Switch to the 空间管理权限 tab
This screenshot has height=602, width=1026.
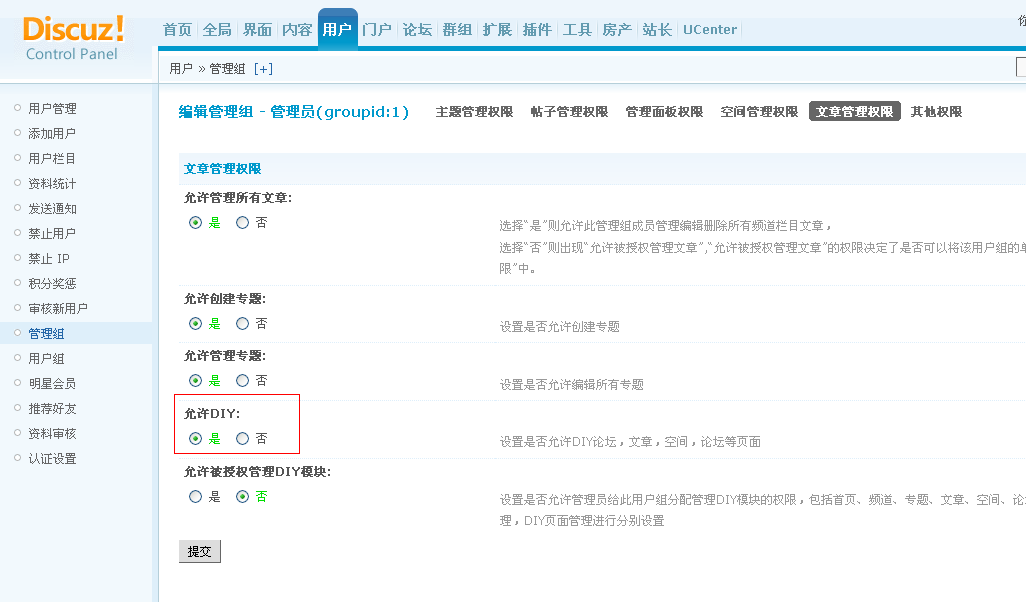(x=759, y=112)
